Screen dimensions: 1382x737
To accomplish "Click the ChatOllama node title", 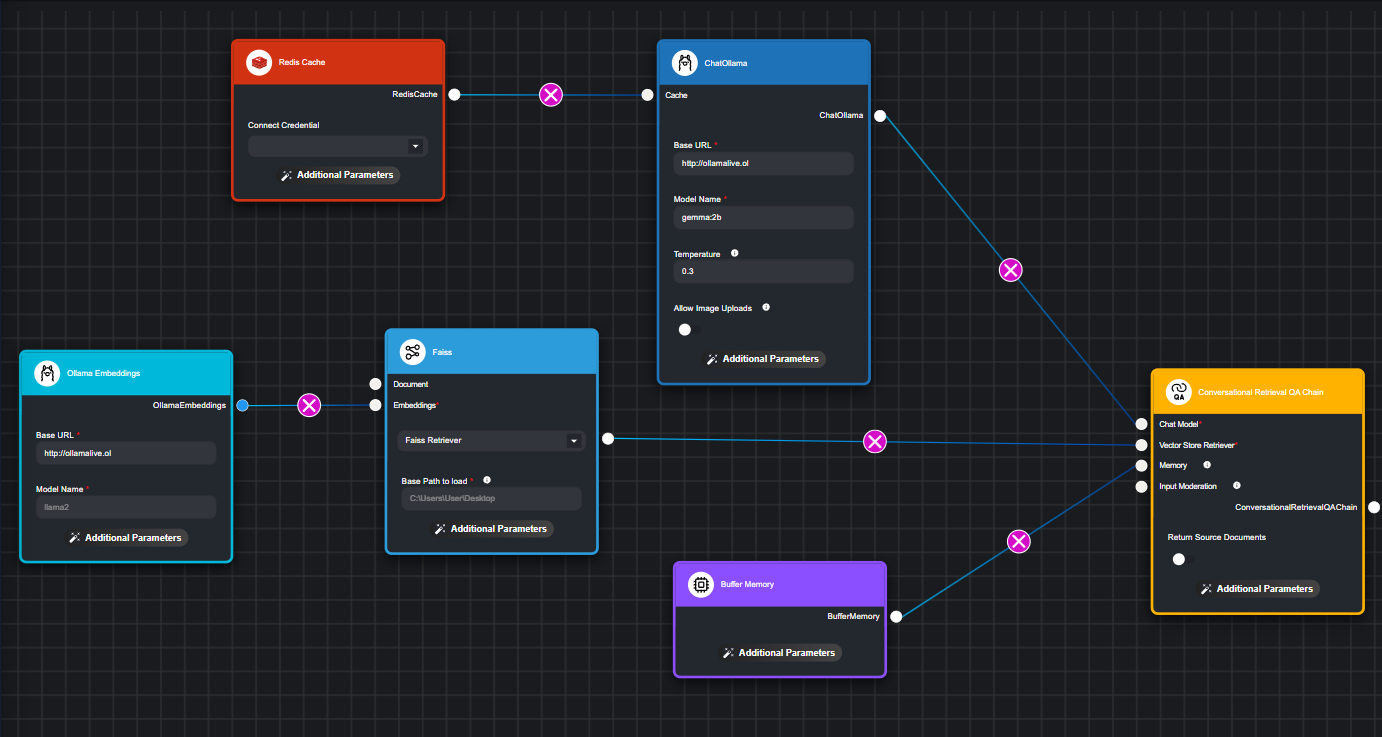I will [726, 63].
